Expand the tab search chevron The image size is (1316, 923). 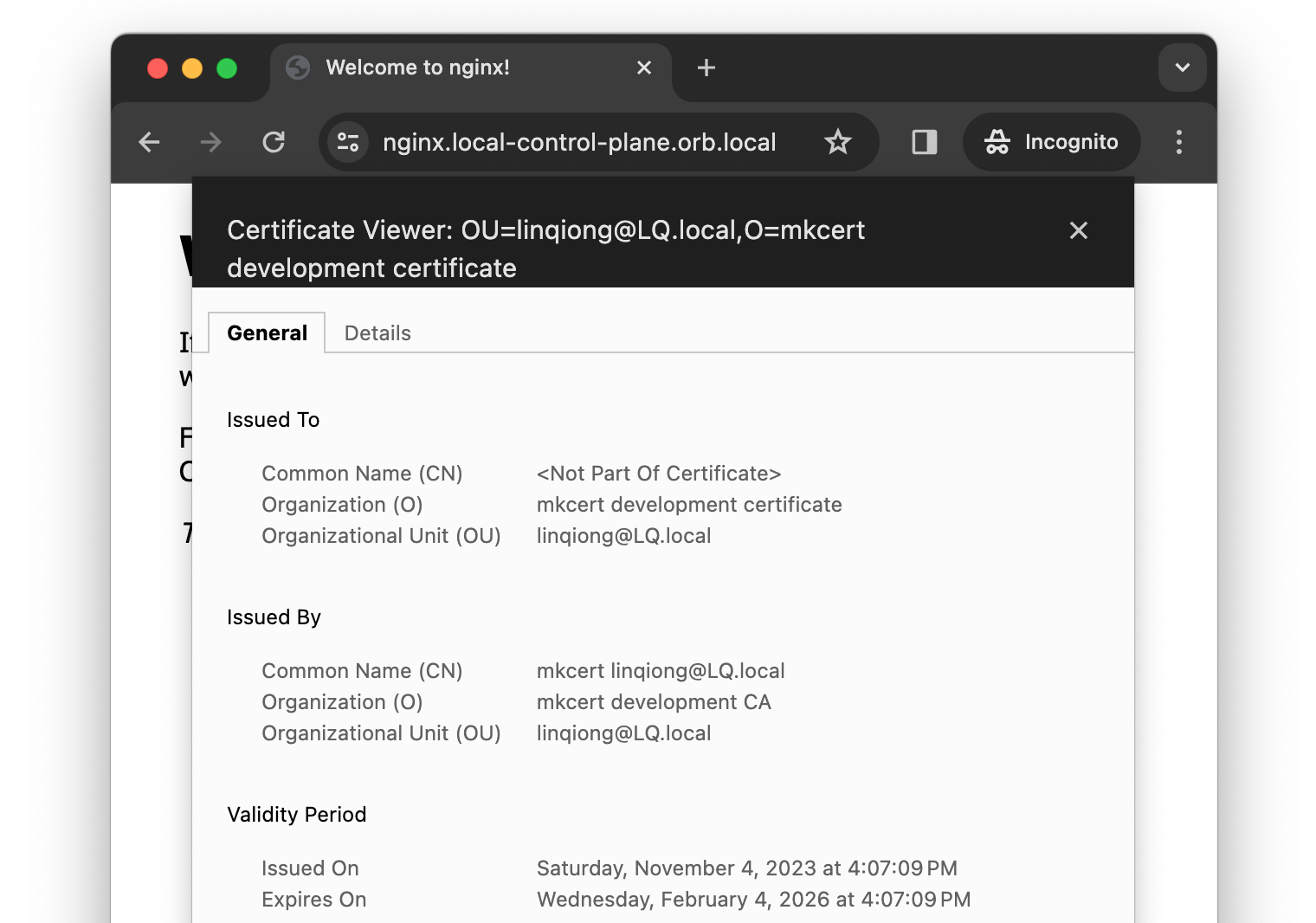[1183, 68]
